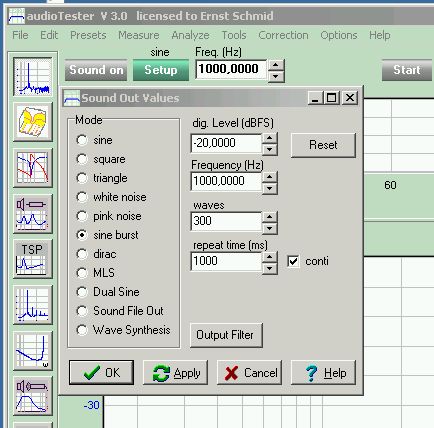Click the Start button
The image size is (434, 428).
click(x=407, y=70)
